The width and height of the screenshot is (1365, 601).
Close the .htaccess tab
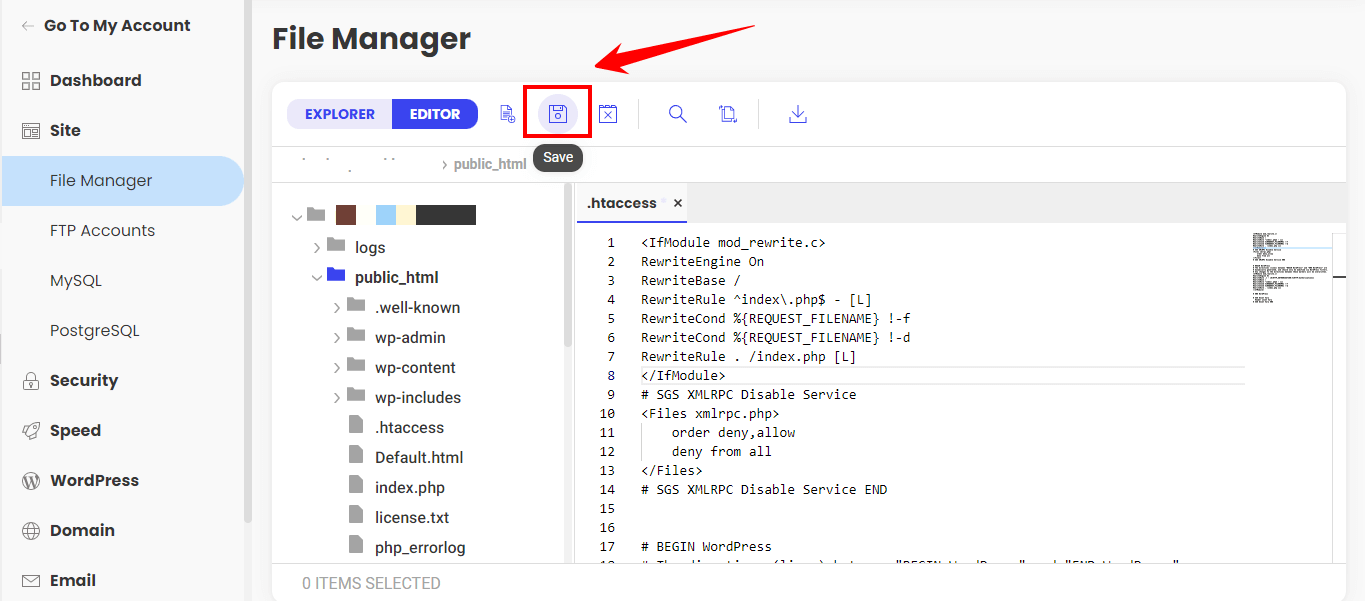coord(678,203)
